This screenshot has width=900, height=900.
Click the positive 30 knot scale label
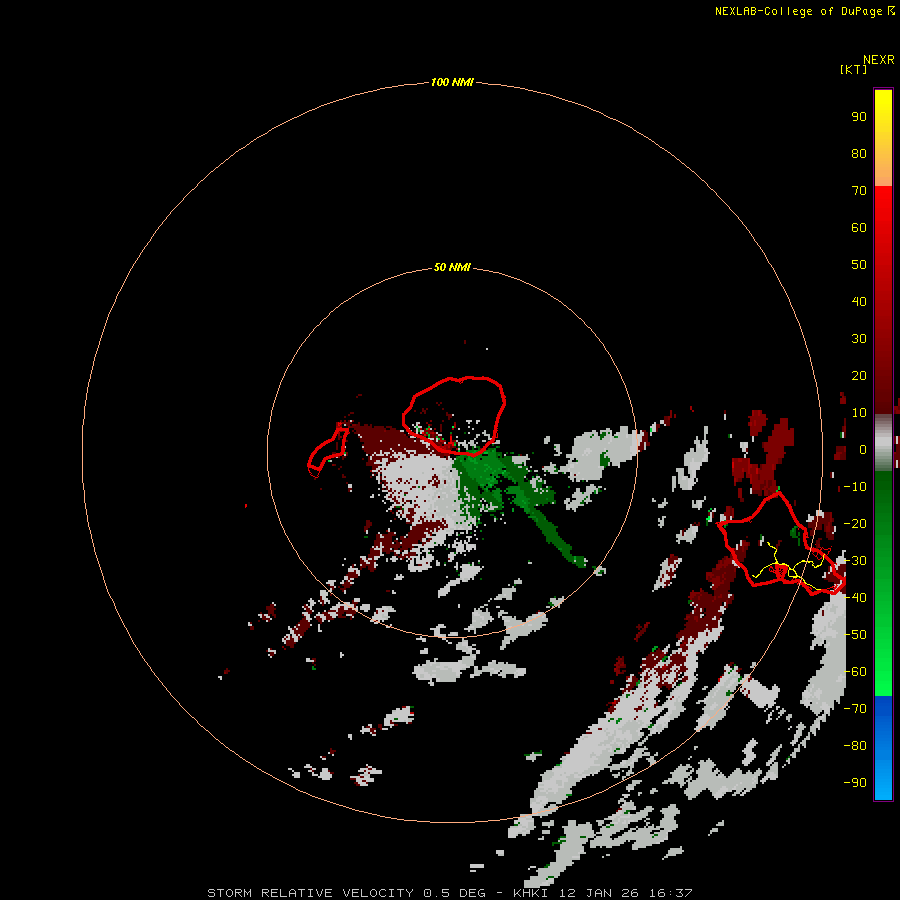[x=859, y=339]
